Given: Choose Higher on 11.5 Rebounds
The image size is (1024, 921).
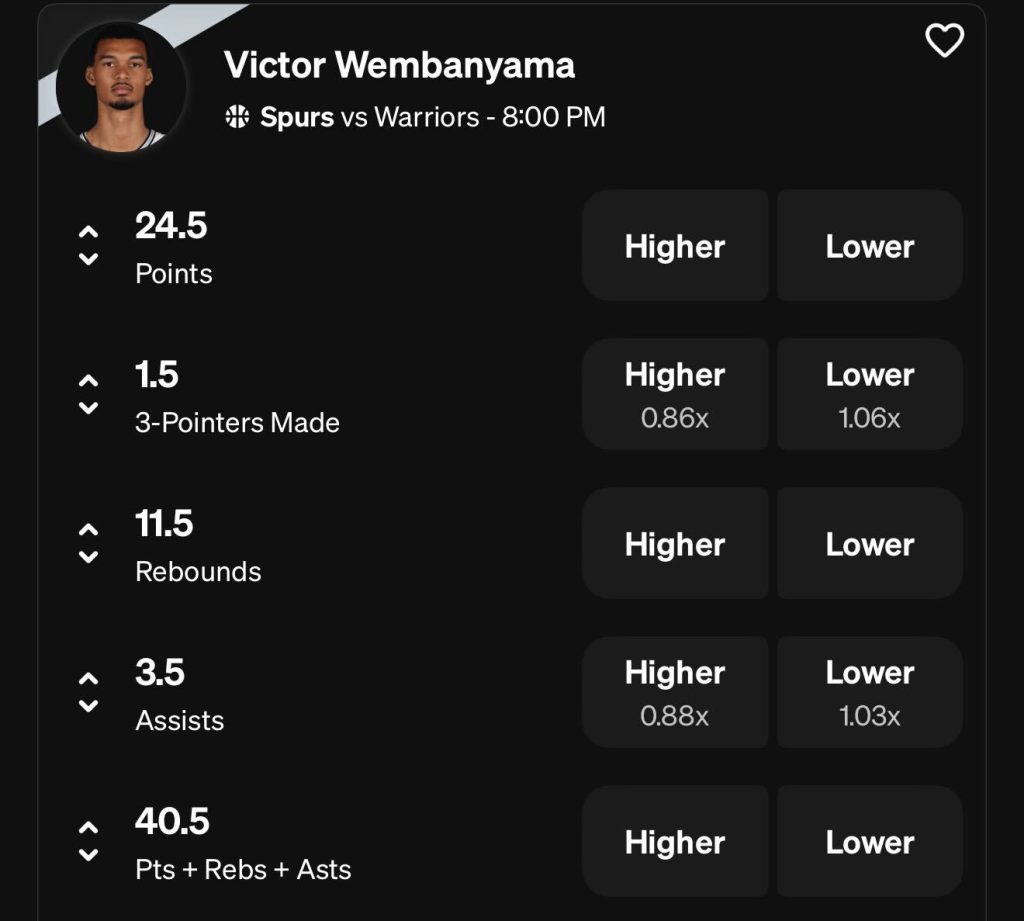Looking at the screenshot, I should (x=675, y=543).
